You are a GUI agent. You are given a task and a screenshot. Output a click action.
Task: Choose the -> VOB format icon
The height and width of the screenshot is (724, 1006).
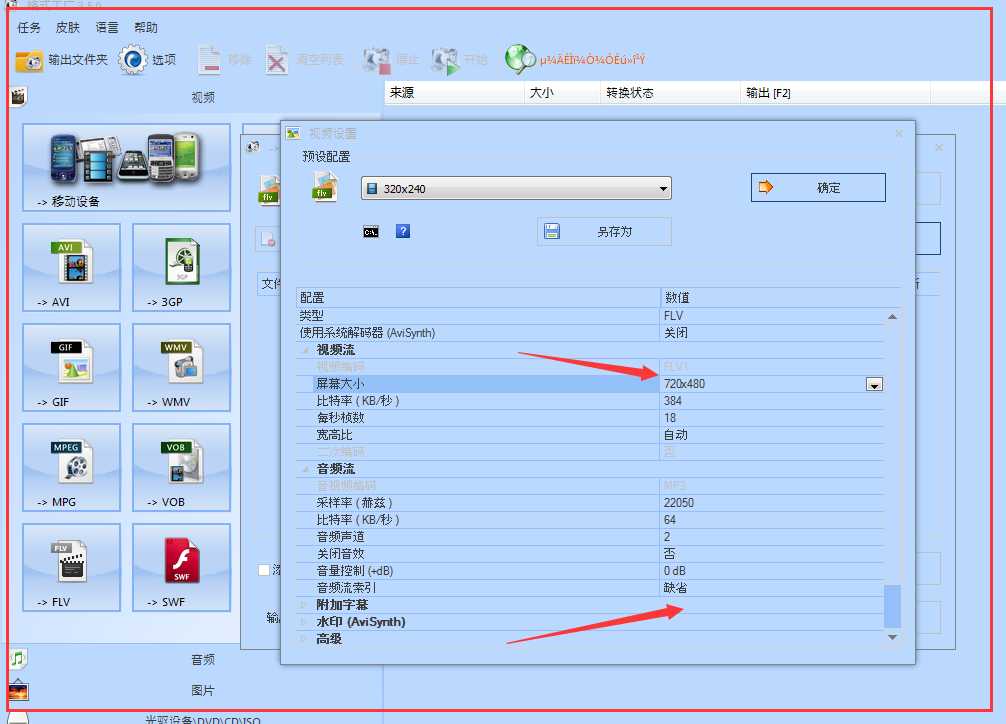(182, 467)
